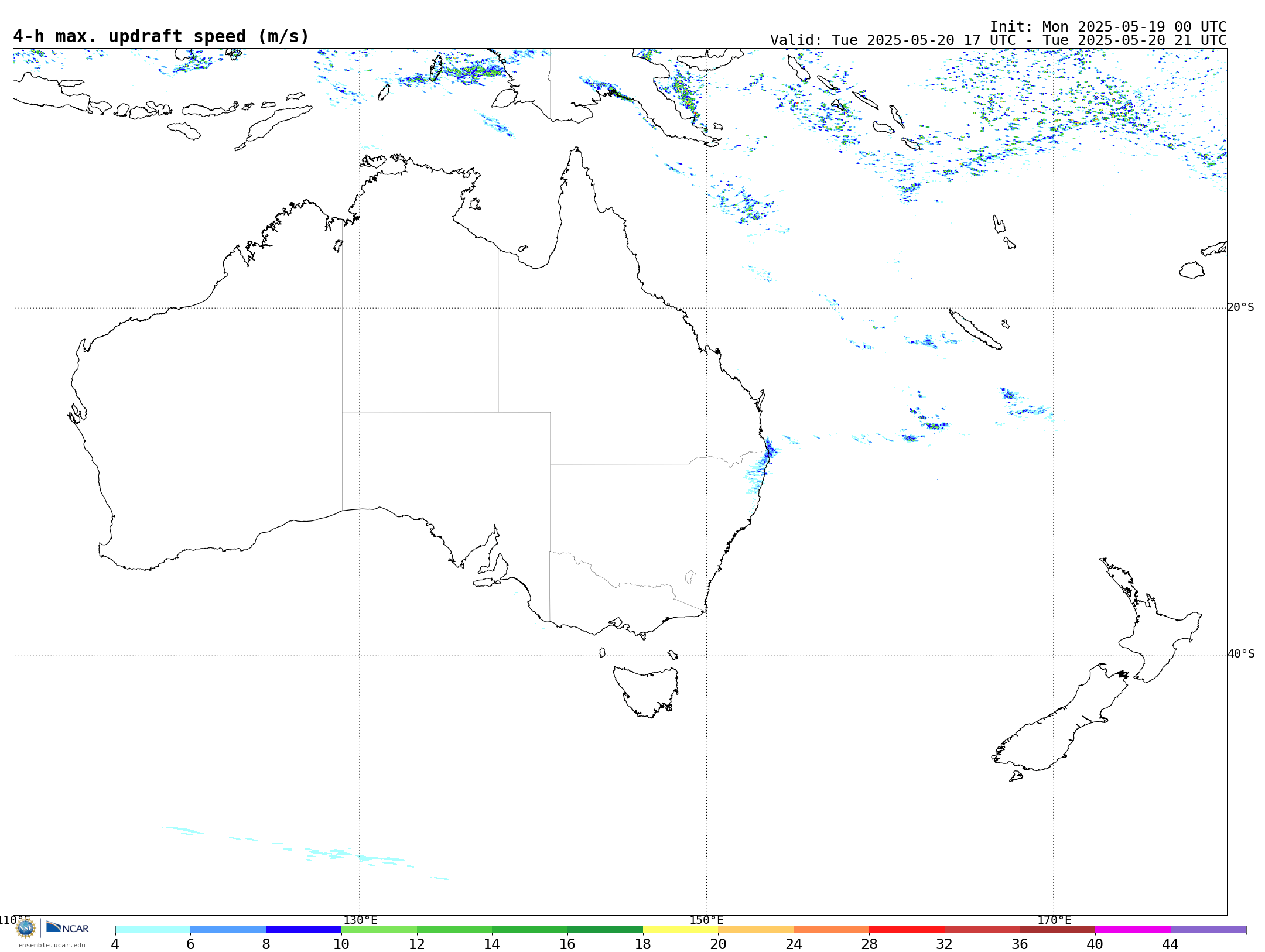Click the dark red 36-40 colorbar swatch

click(1058, 930)
